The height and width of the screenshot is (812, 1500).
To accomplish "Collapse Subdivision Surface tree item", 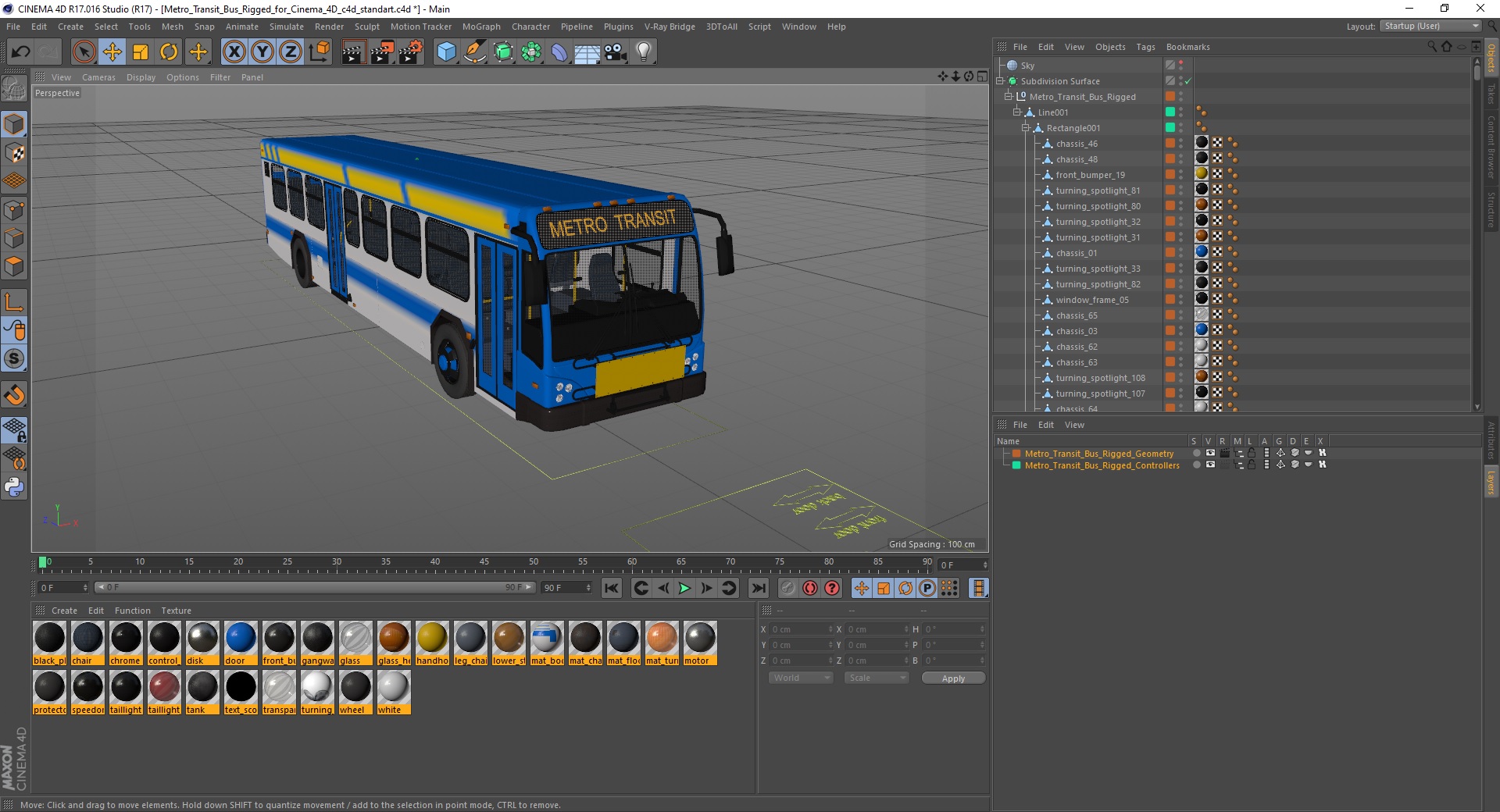I will 1000,81.
